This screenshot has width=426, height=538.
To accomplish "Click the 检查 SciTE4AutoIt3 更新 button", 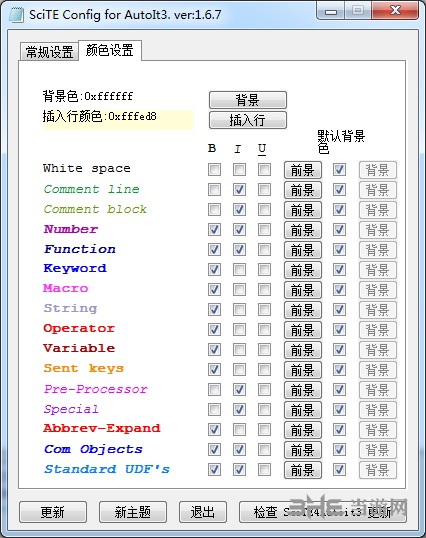I will click(x=322, y=512).
